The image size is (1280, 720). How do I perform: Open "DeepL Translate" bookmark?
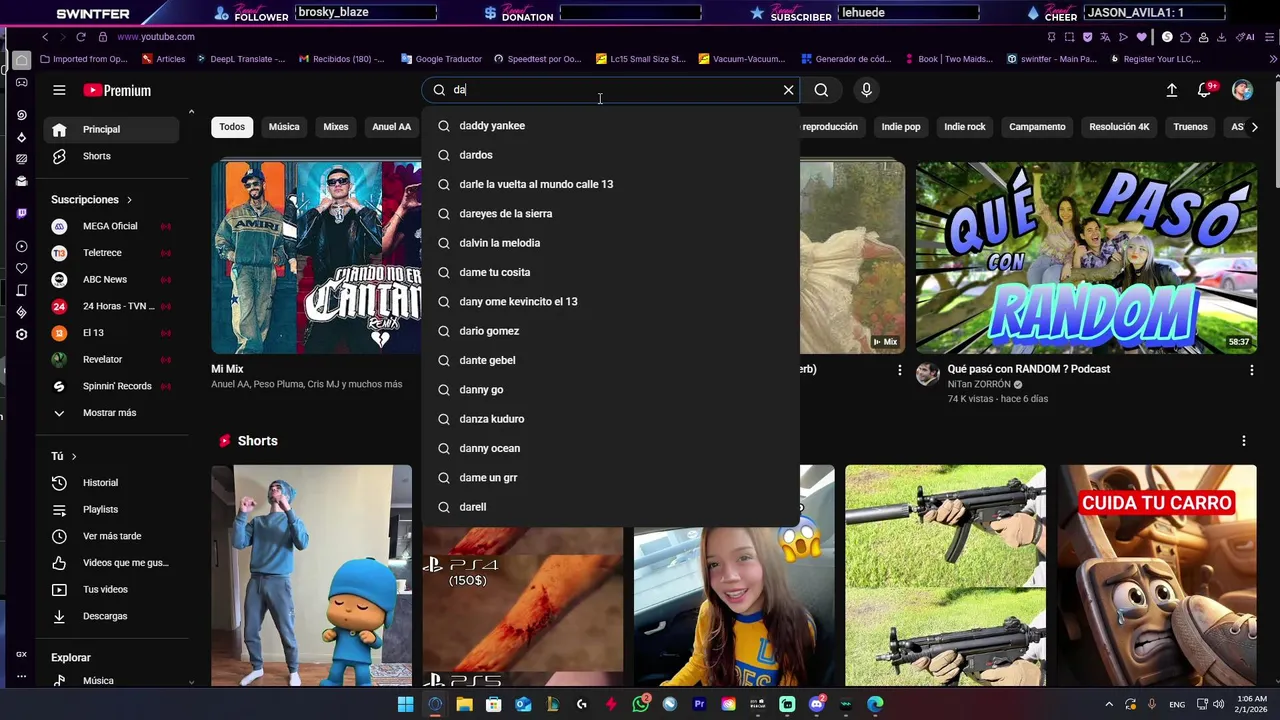pyautogui.click(x=241, y=59)
